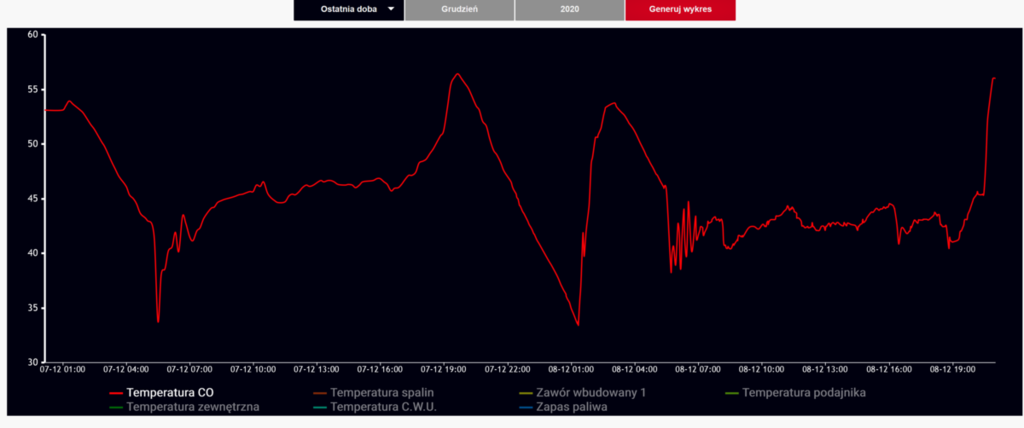
Task: Enable the Zapas paliwa legend entry
Action: click(x=571, y=407)
